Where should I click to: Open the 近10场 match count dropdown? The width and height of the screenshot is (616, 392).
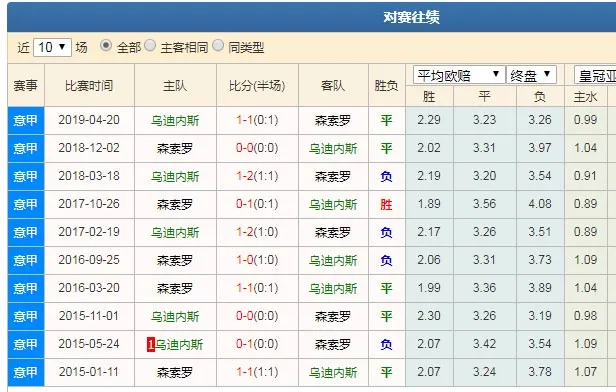[x=52, y=48]
